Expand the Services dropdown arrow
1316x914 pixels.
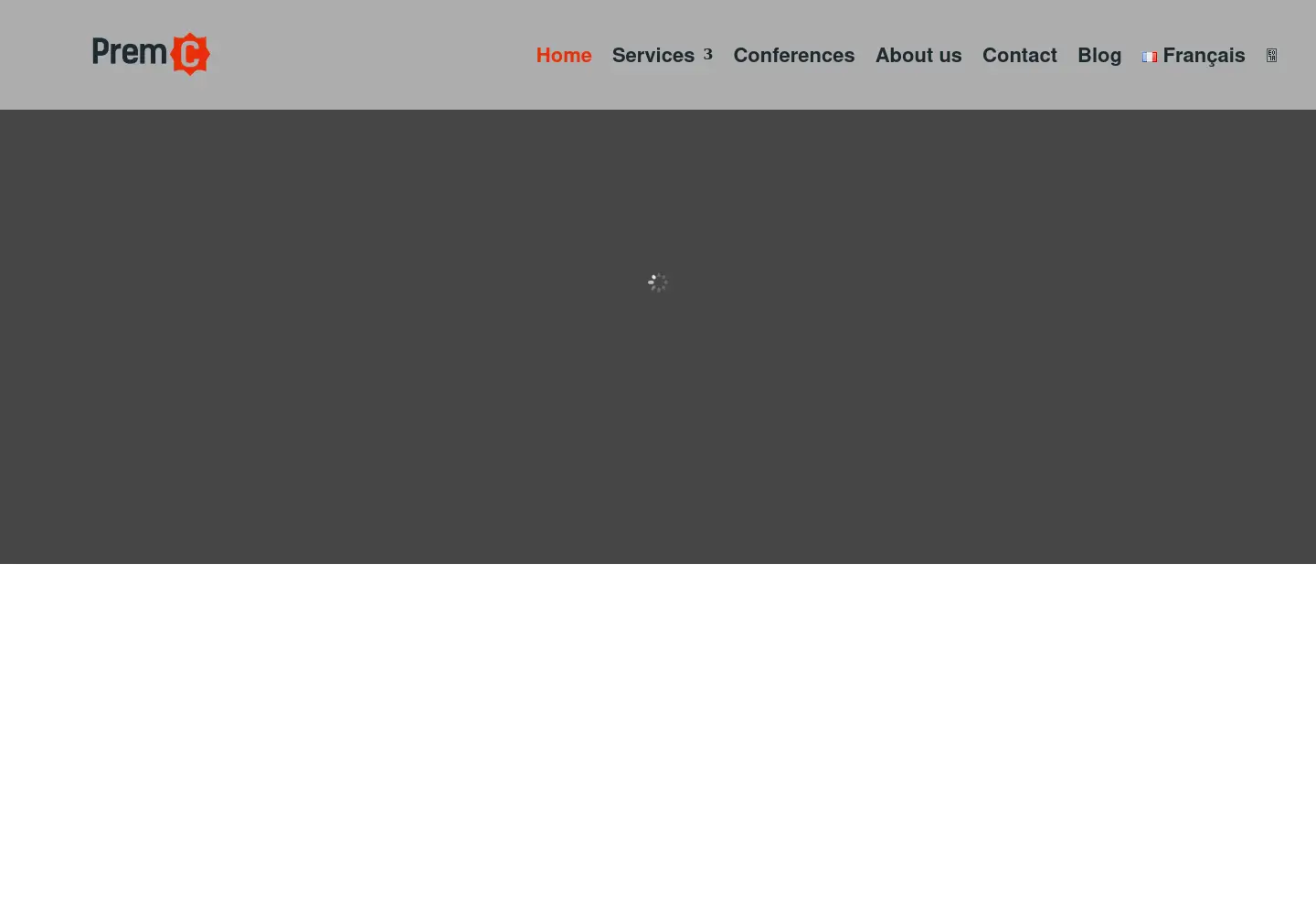click(x=707, y=55)
